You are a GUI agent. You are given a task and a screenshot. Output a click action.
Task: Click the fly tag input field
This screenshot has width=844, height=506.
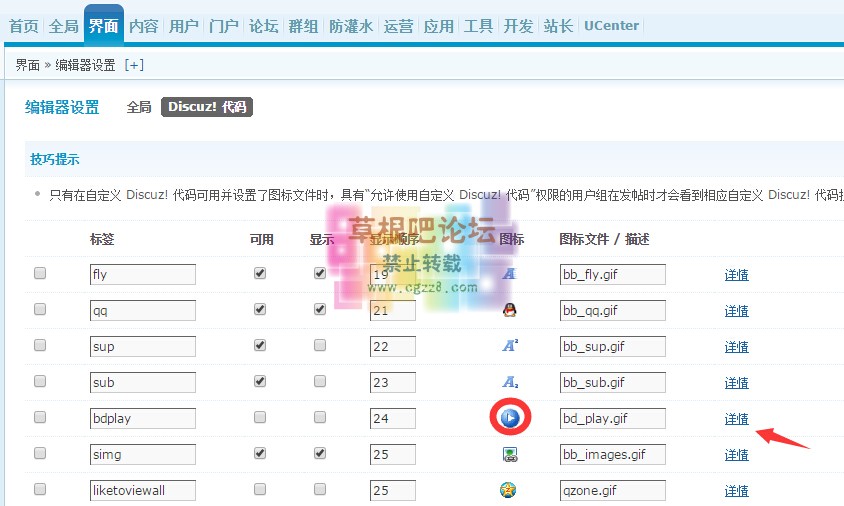pyautogui.click(x=143, y=274)
